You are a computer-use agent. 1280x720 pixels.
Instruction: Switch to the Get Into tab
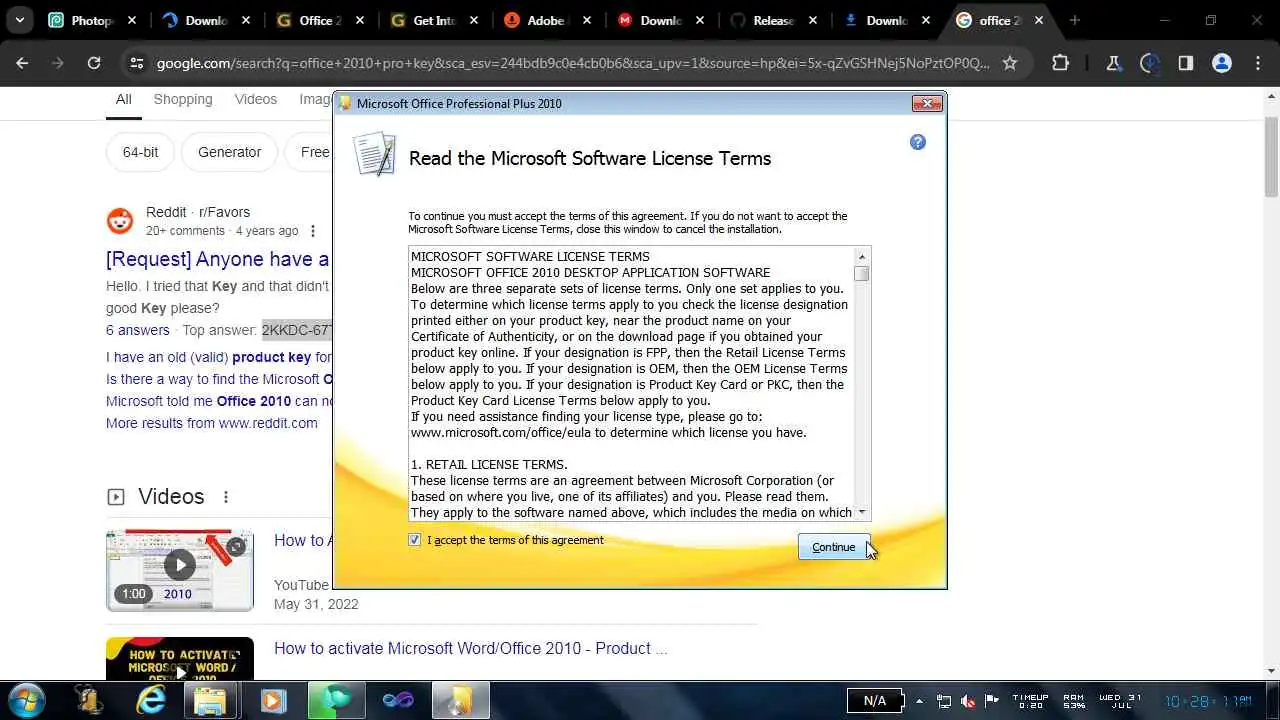pos(434,20)
